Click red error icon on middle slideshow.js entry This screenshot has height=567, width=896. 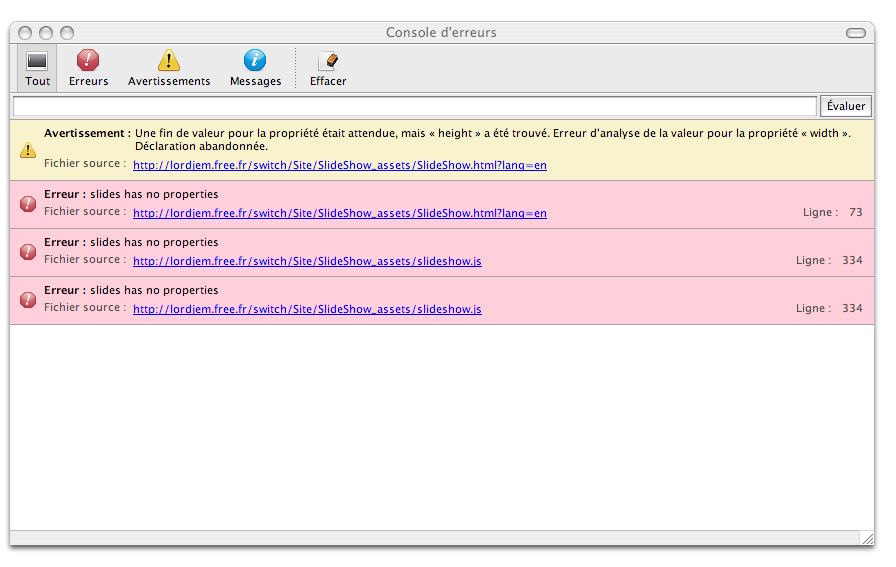coord(28,252)
